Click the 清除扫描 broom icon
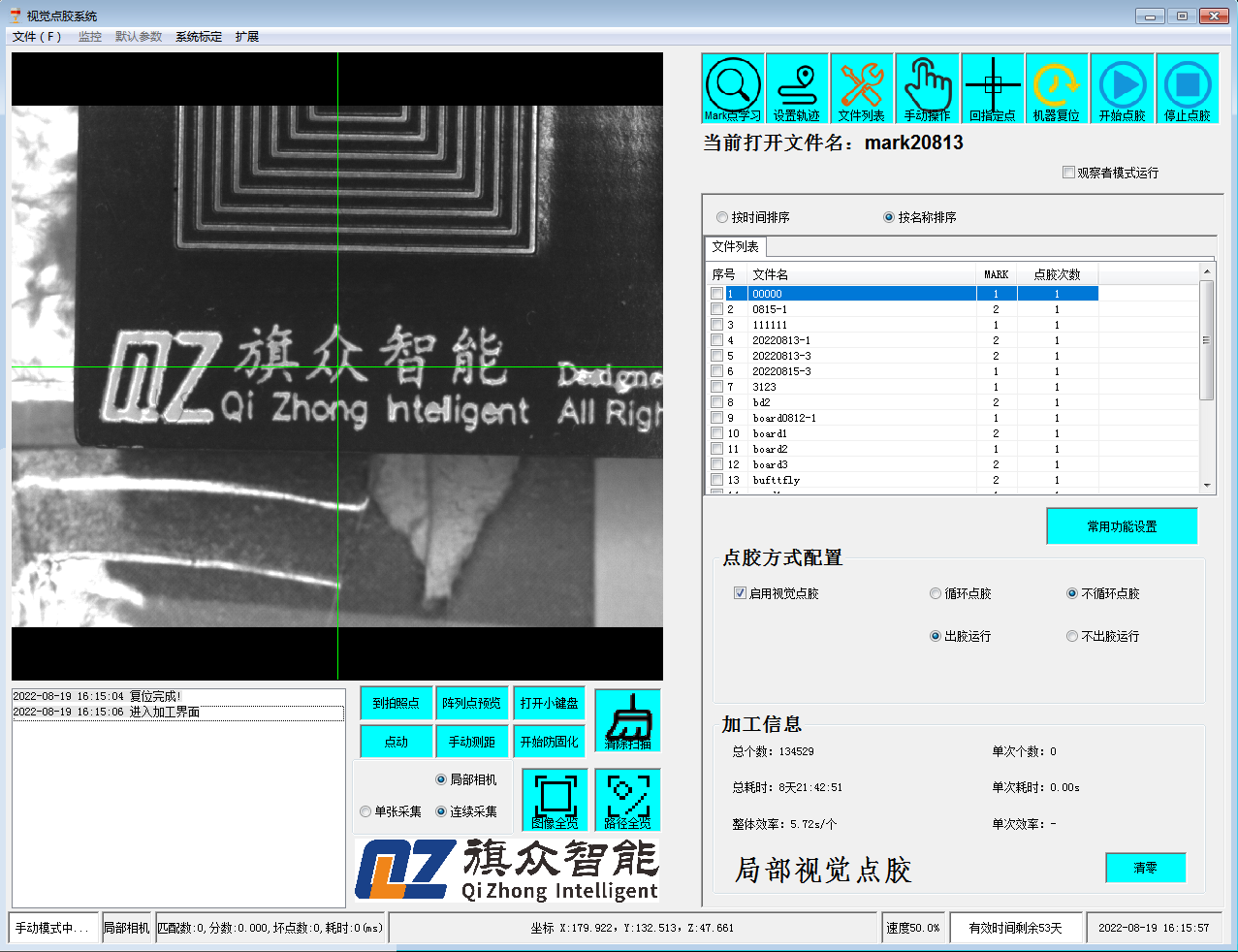 tap(627, 720)
